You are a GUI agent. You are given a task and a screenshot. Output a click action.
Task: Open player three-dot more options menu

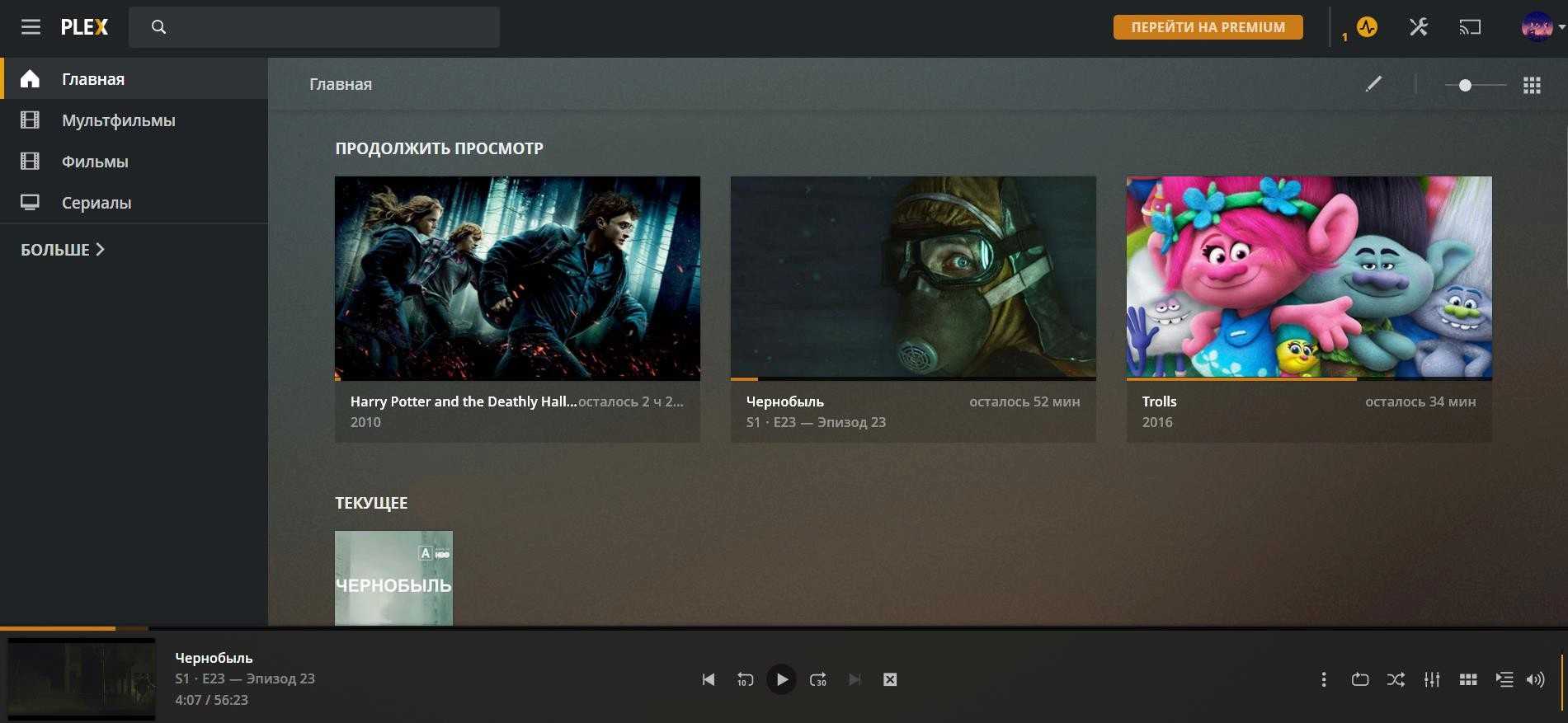(x=1324, y=679)
